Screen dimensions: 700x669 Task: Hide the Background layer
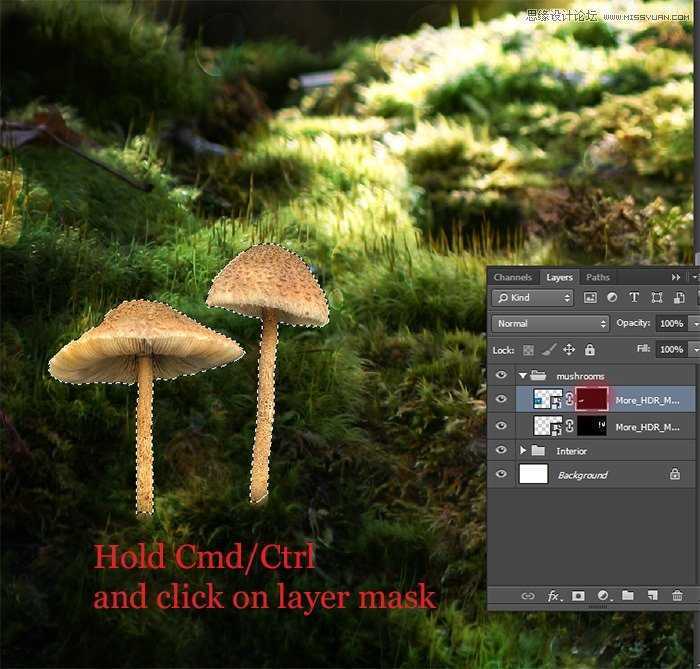501,474
